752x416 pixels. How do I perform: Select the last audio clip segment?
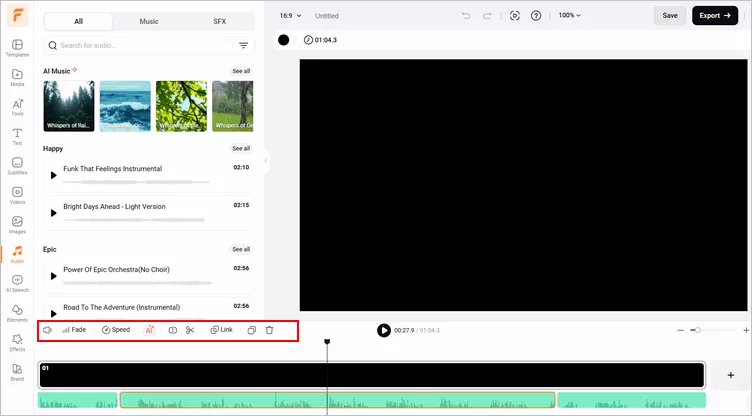[632, 400]
